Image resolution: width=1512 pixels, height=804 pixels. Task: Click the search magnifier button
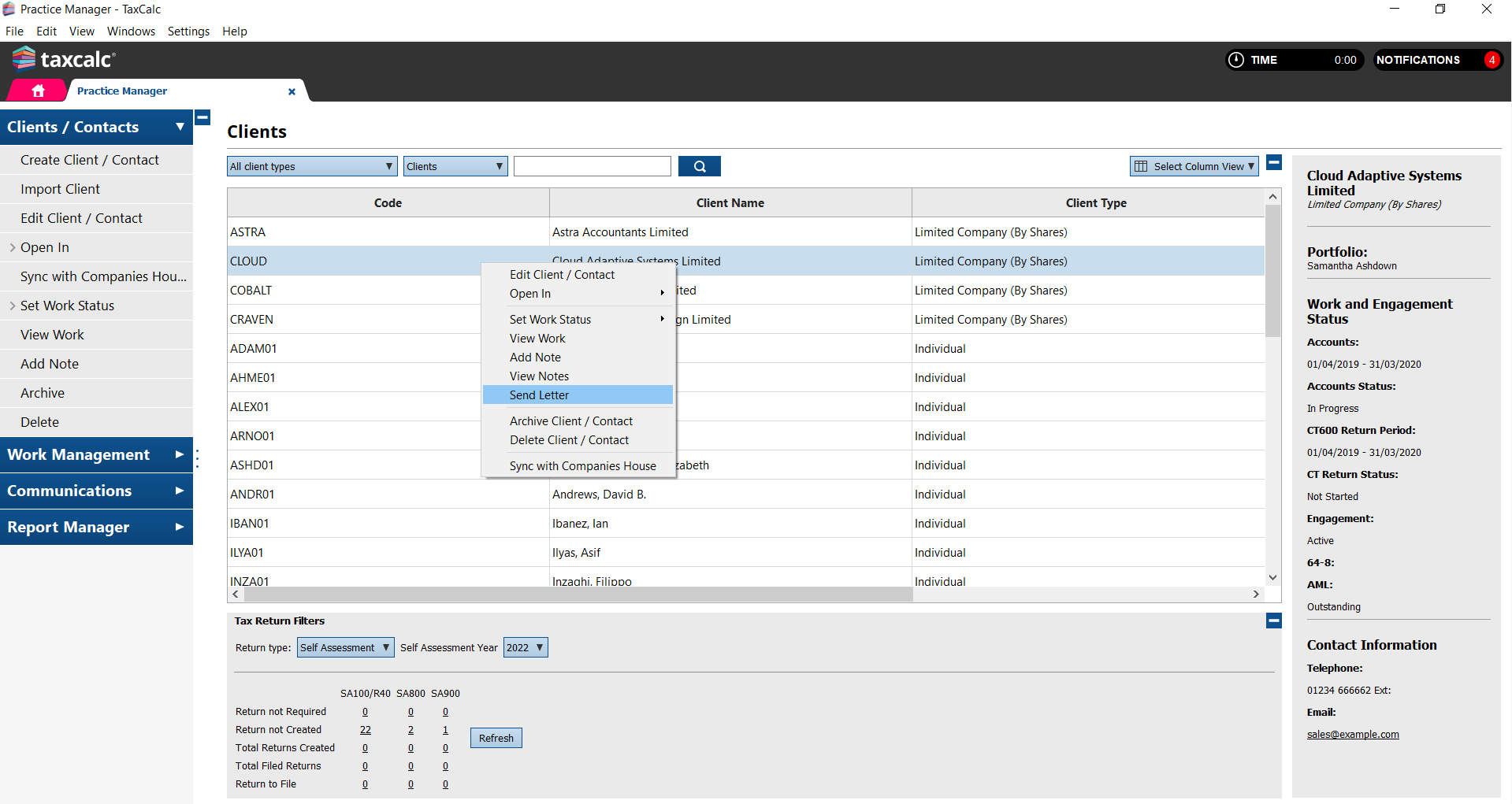coord(699,166)
